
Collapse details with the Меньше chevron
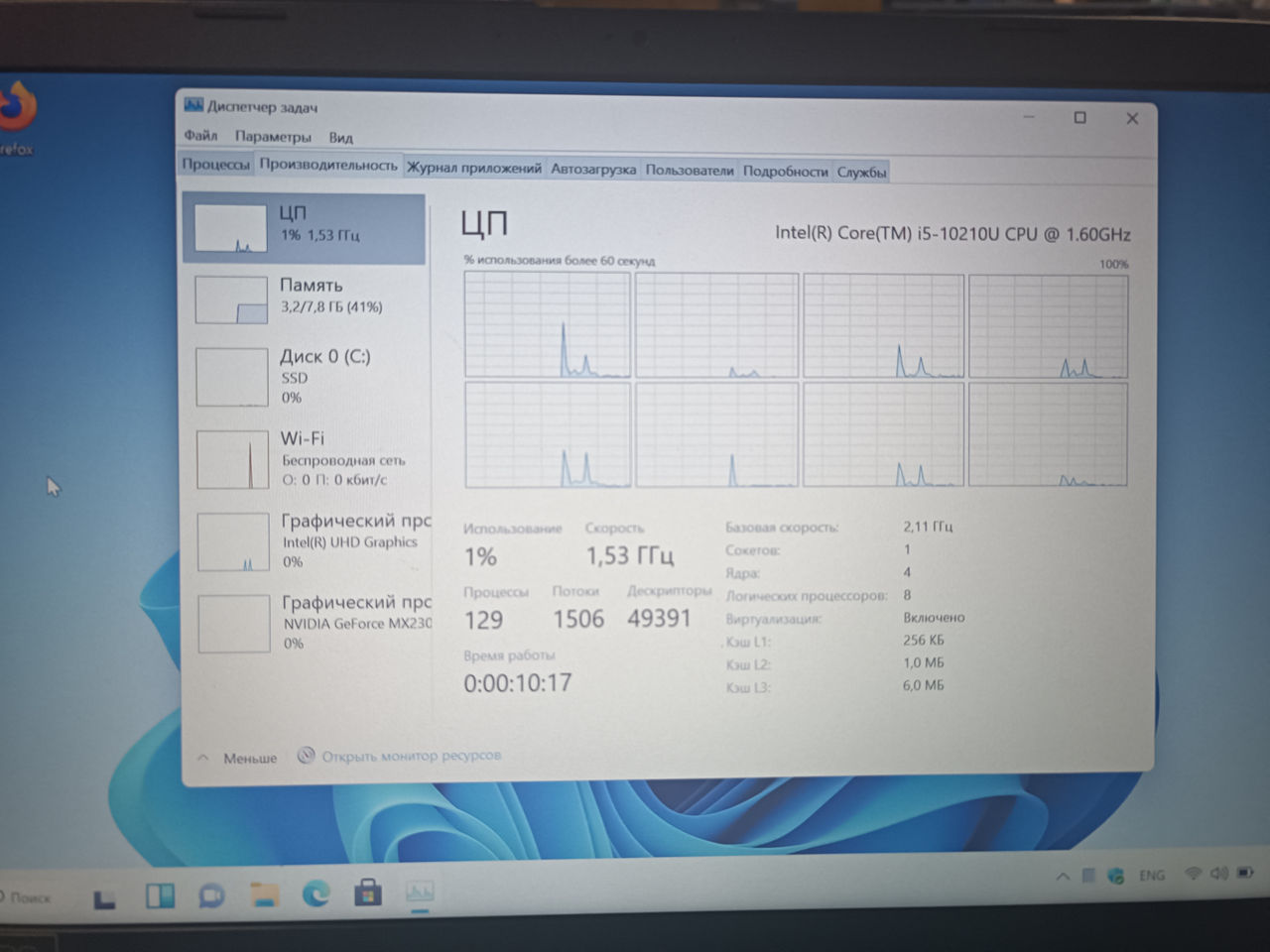pos(203,758)
